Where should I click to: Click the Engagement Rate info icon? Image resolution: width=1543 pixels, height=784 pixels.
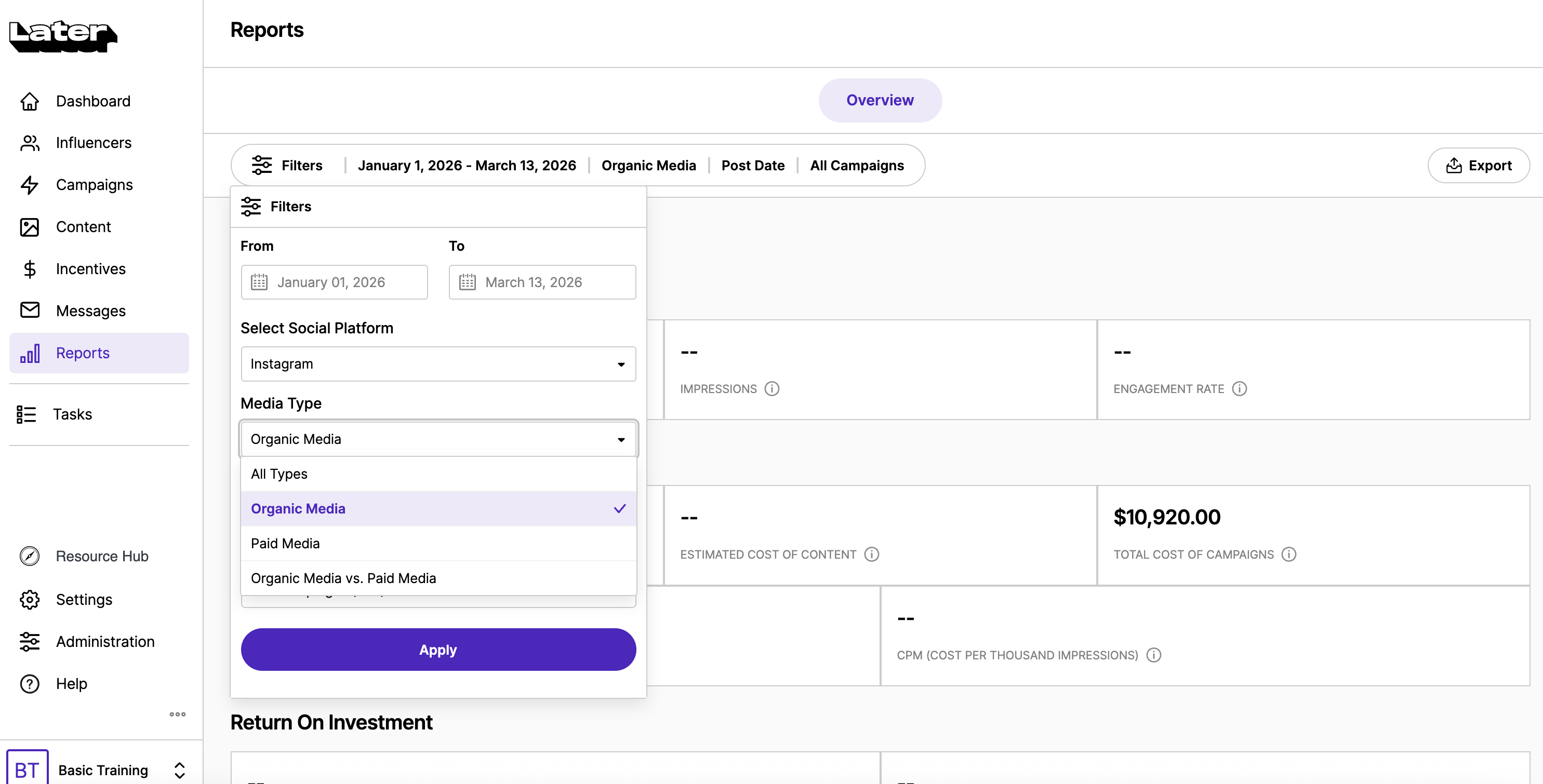(x=1239, y=389)
